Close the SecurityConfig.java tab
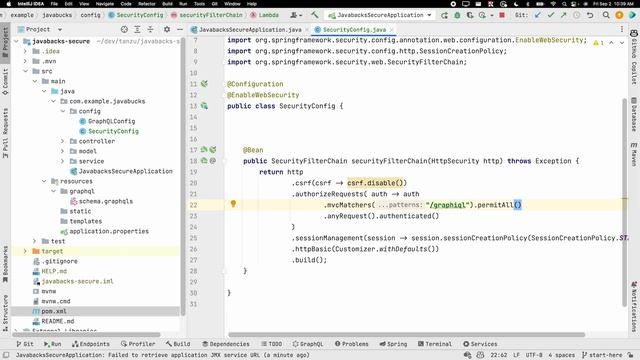The height and width of the screenshot is (360, 640). coord(391,30)
